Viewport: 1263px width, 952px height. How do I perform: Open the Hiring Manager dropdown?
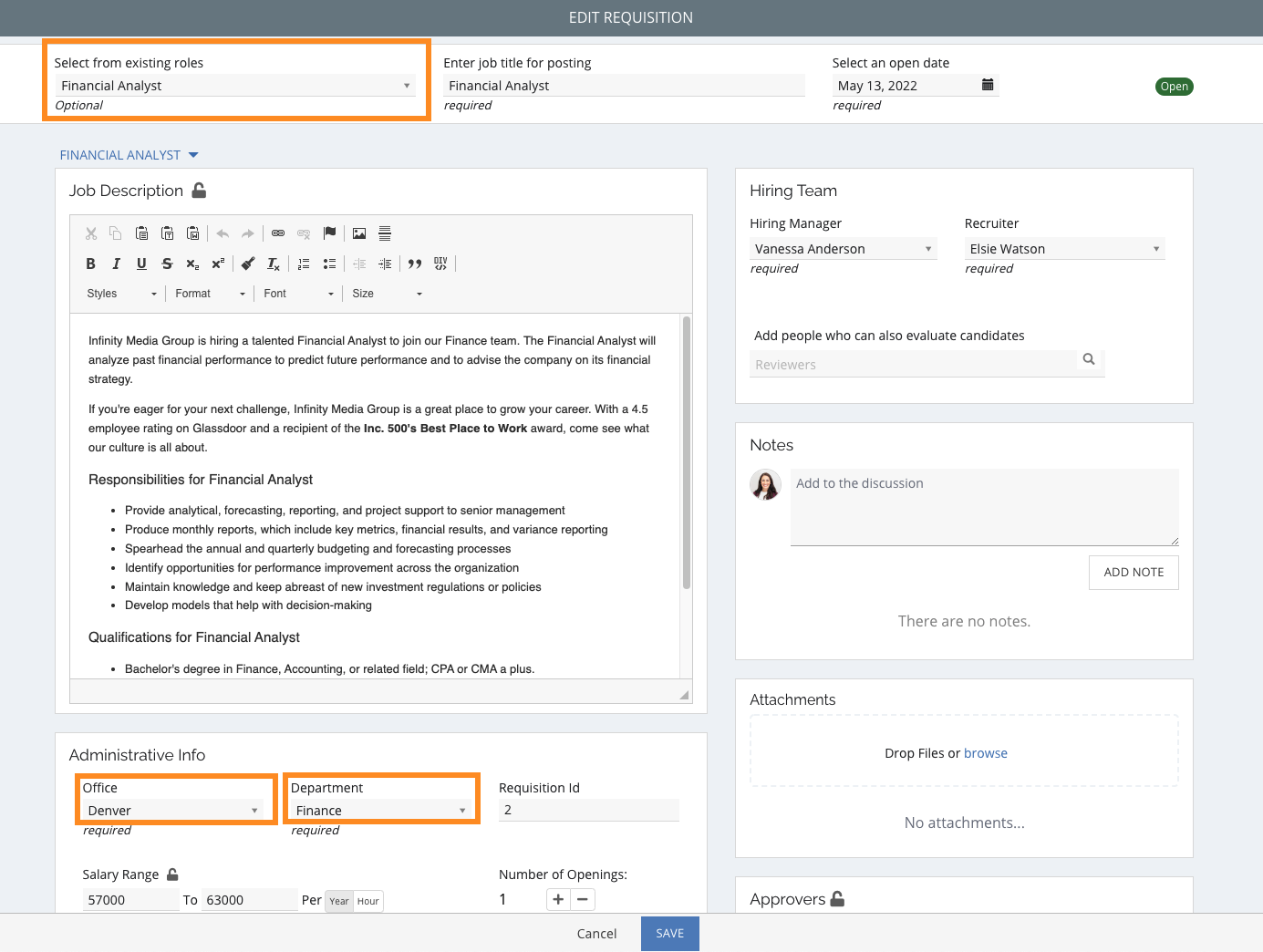[x=844, y=249]
